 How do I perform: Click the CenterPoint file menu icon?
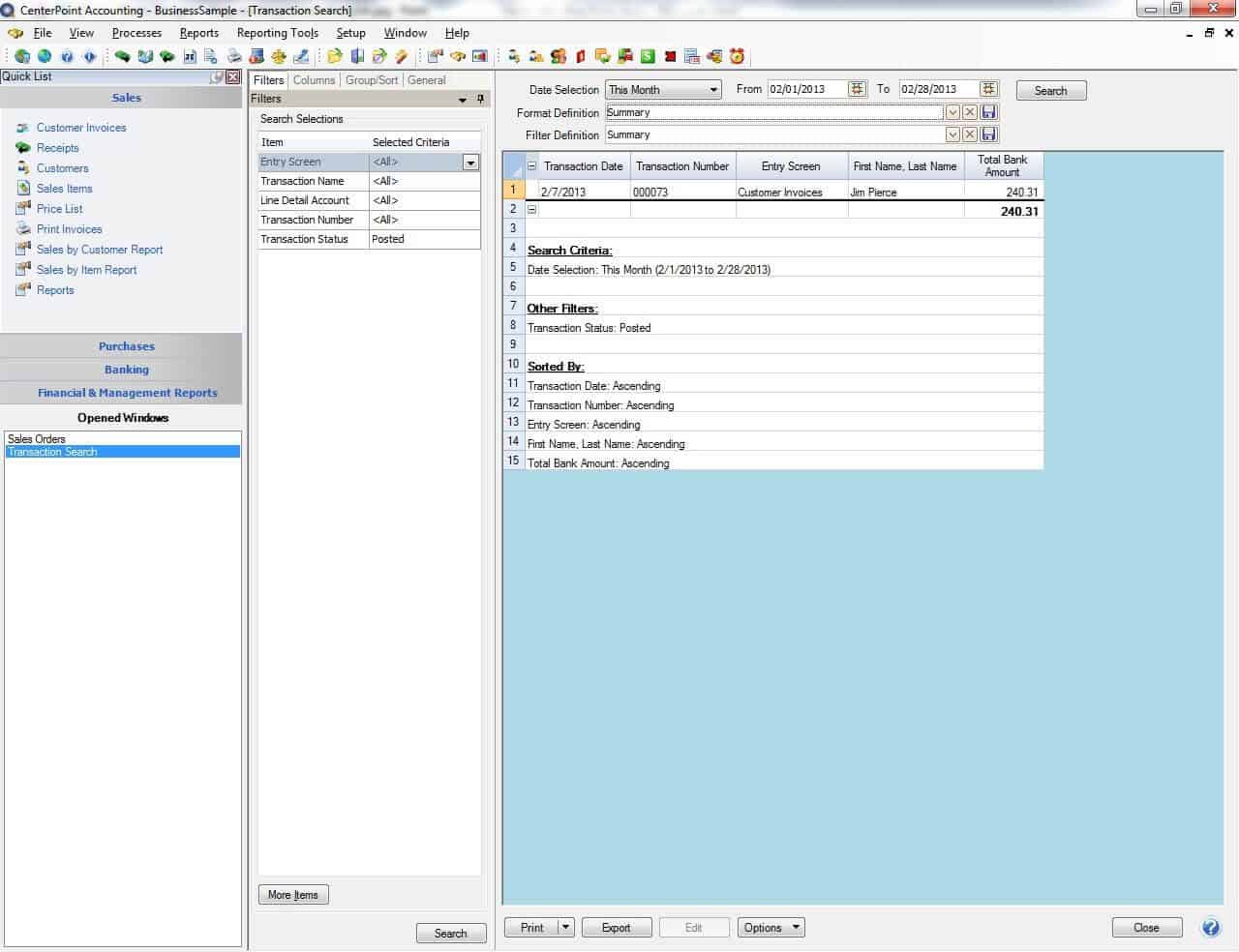(15, 33)
